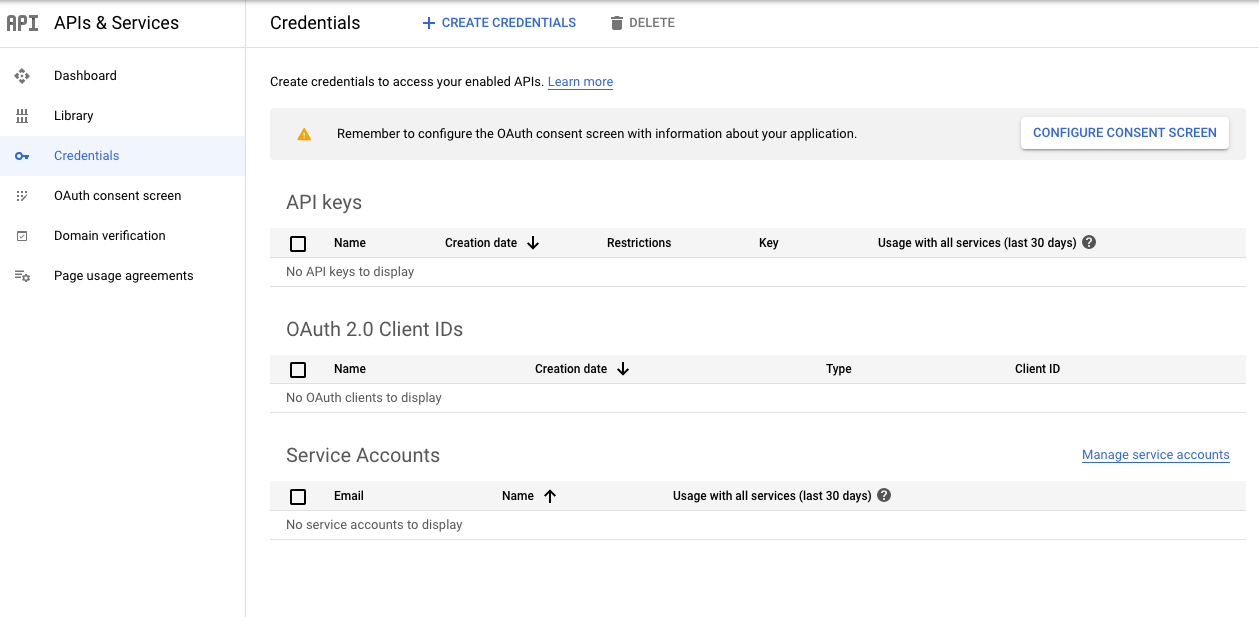Click the sort arrow beside OAuth Creation date

(x=623, y=369)
